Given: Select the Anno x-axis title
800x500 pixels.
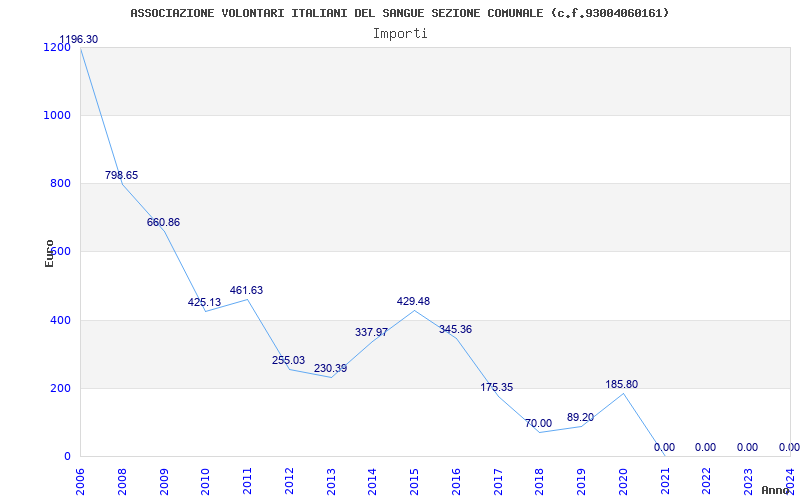Looking at the screenshot, I should pos(775,490).
